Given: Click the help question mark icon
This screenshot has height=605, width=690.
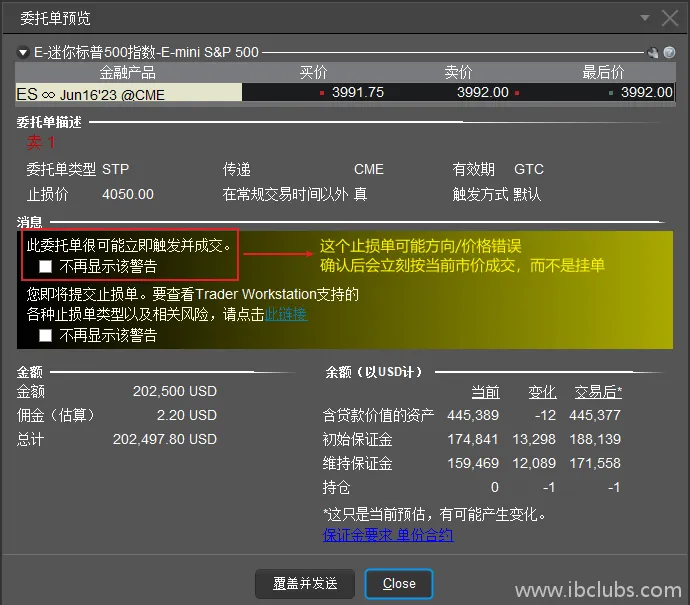Looking at the screenshot, I should (669, 53).
